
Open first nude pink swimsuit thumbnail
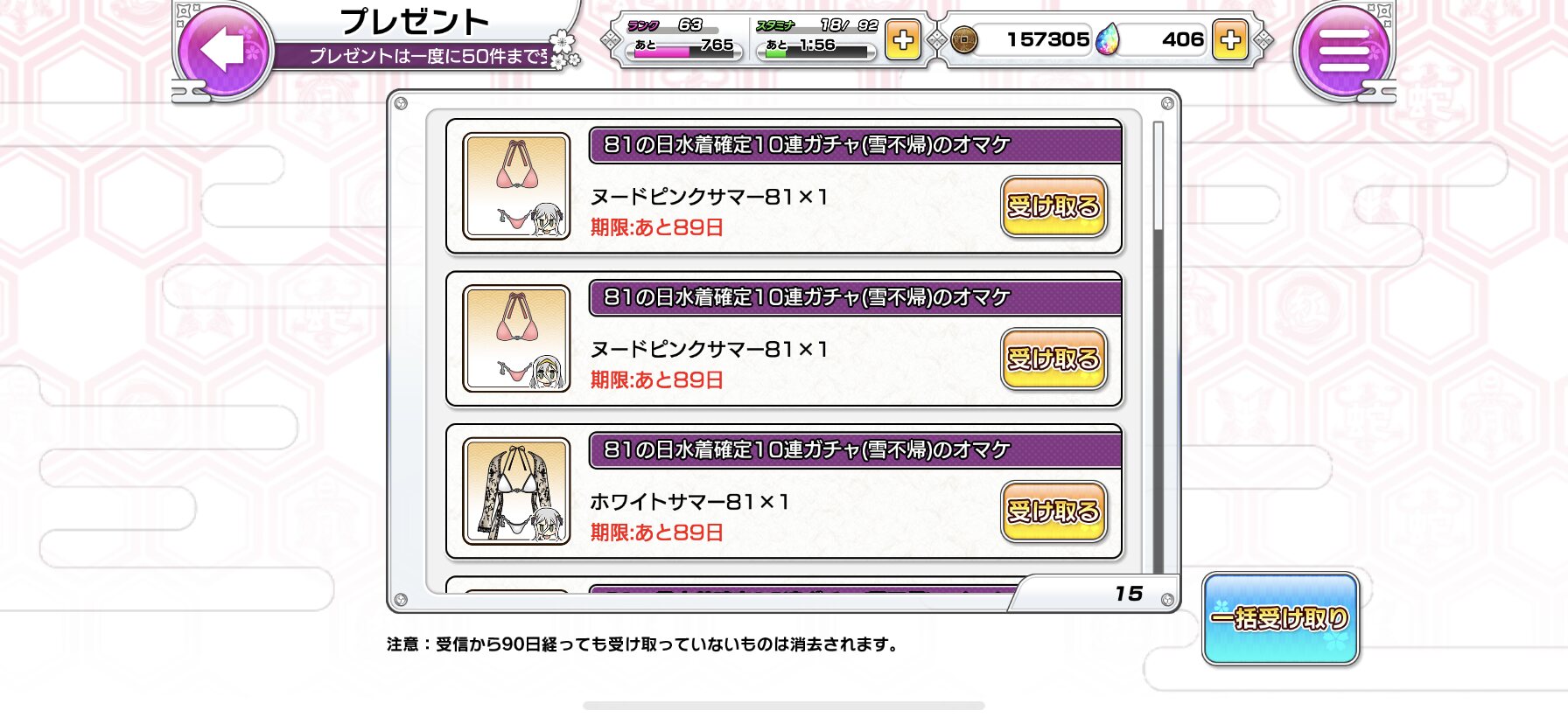(x=516, y=185)
